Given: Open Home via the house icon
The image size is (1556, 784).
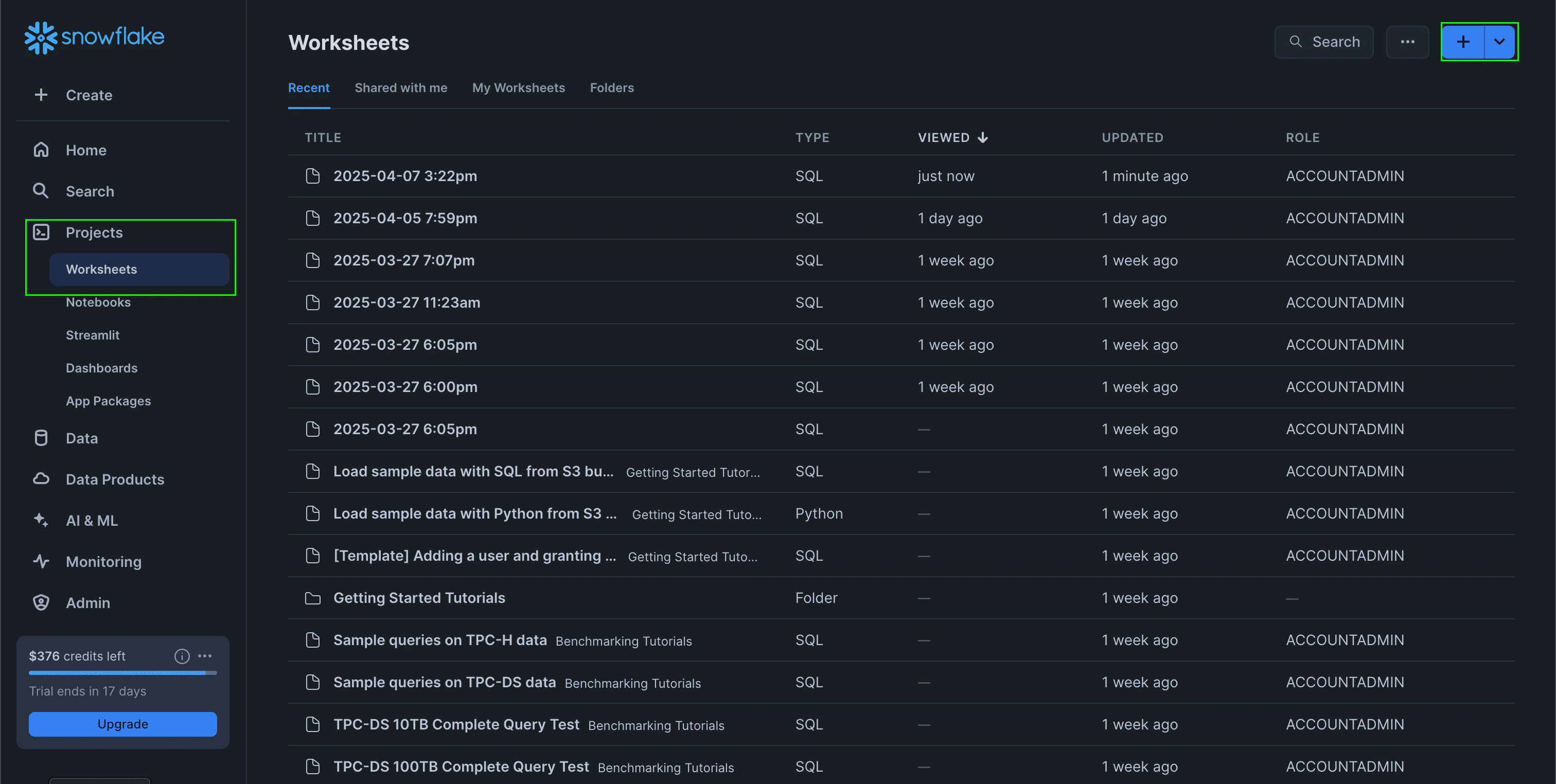Looking at the screenshot, I should (x=41, y=150).
